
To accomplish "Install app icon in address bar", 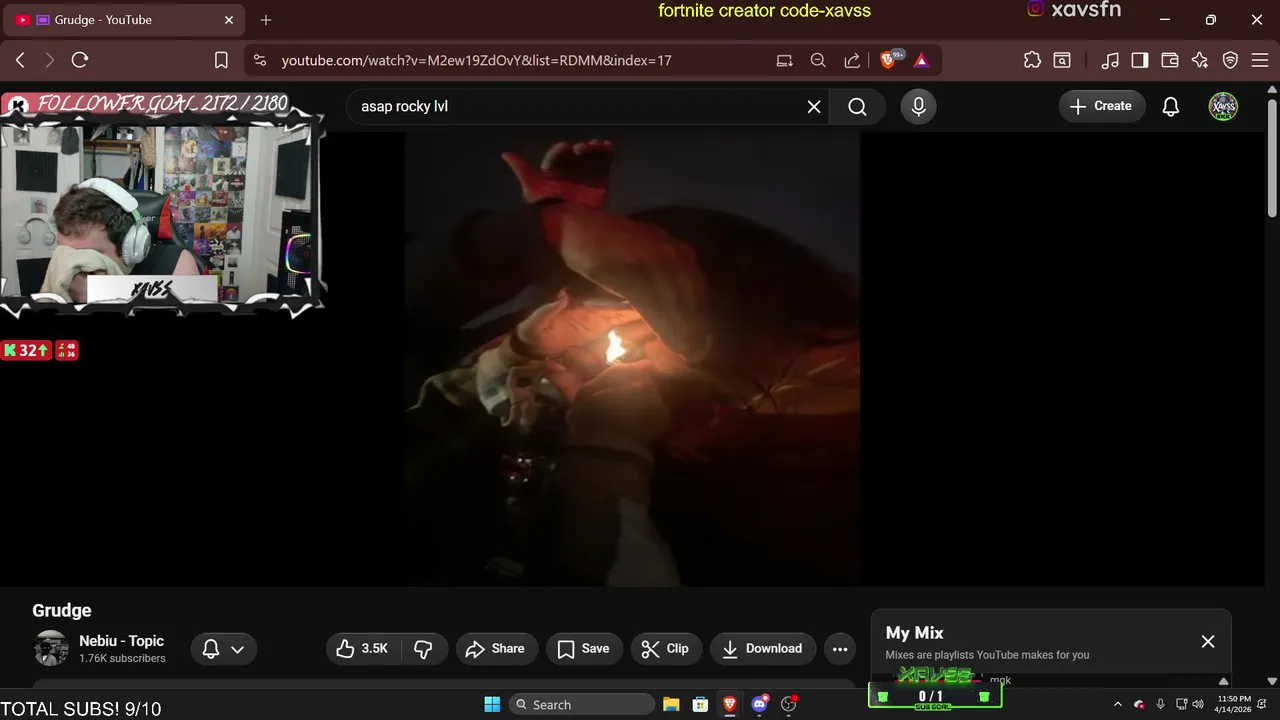I will 785,60.
